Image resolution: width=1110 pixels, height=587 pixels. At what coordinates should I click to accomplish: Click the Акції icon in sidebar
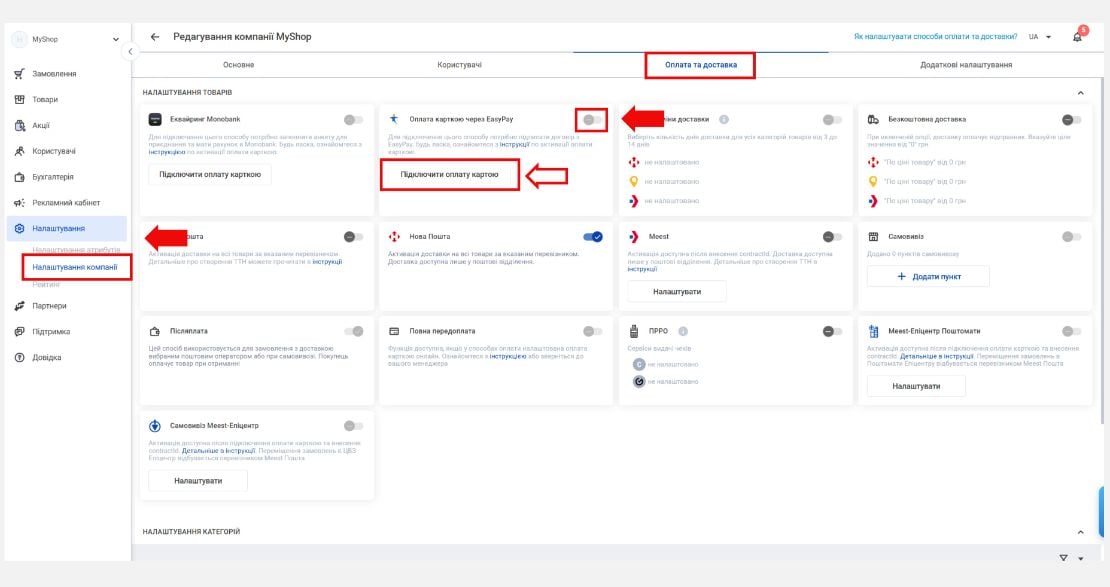[19, 125]
